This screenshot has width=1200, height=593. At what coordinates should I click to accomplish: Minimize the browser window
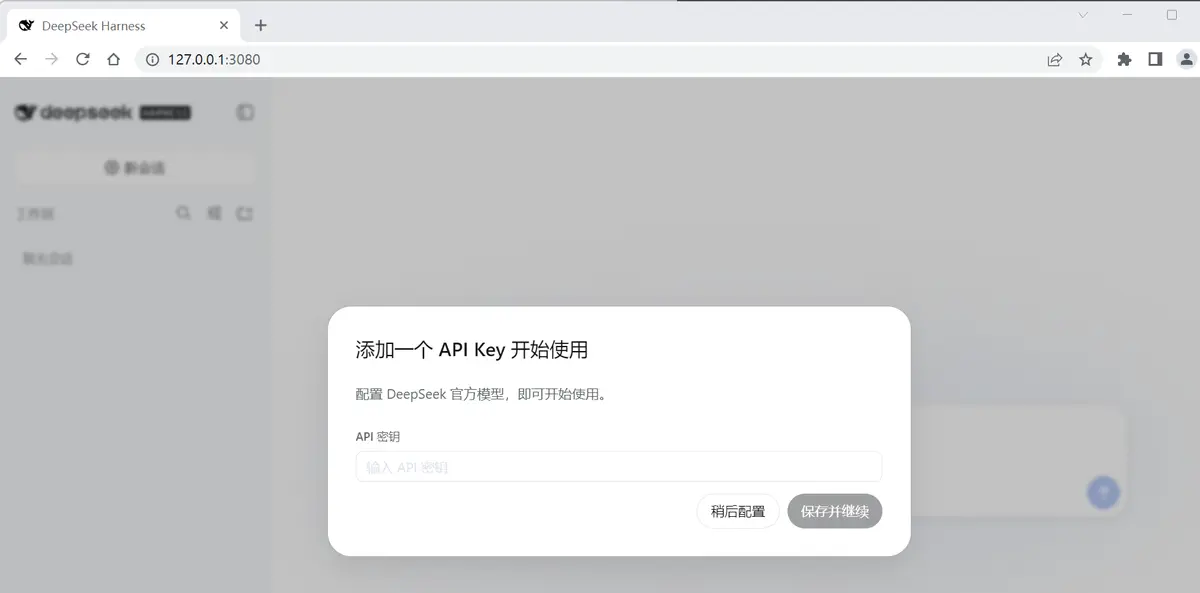pyautogui.click(x=1128, y=15)
